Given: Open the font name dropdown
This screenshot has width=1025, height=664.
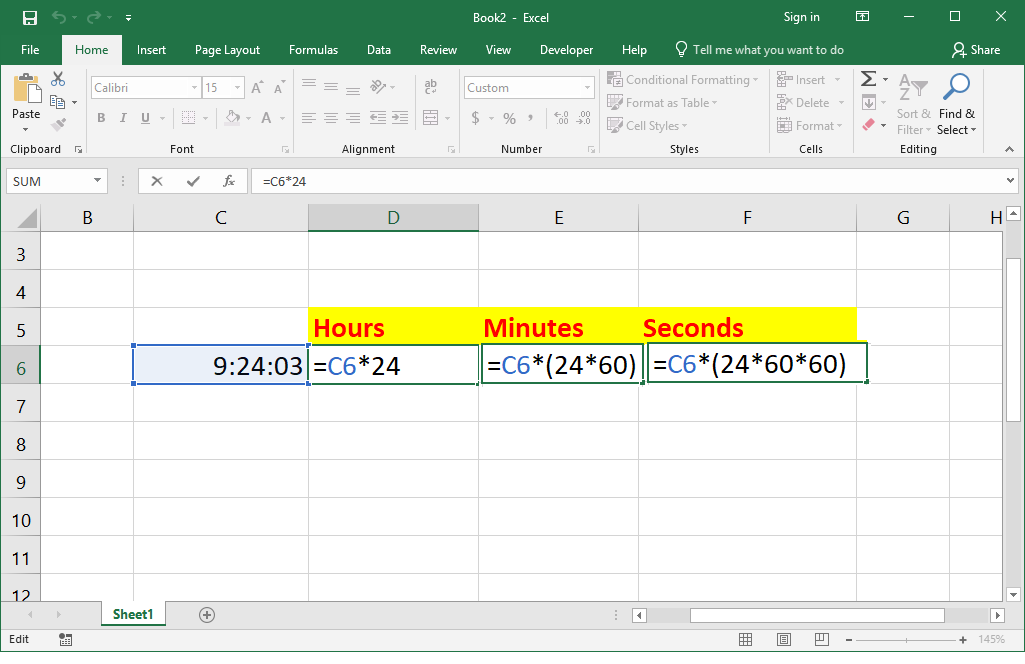Looking at the screenshot, I should click(194, 87).
